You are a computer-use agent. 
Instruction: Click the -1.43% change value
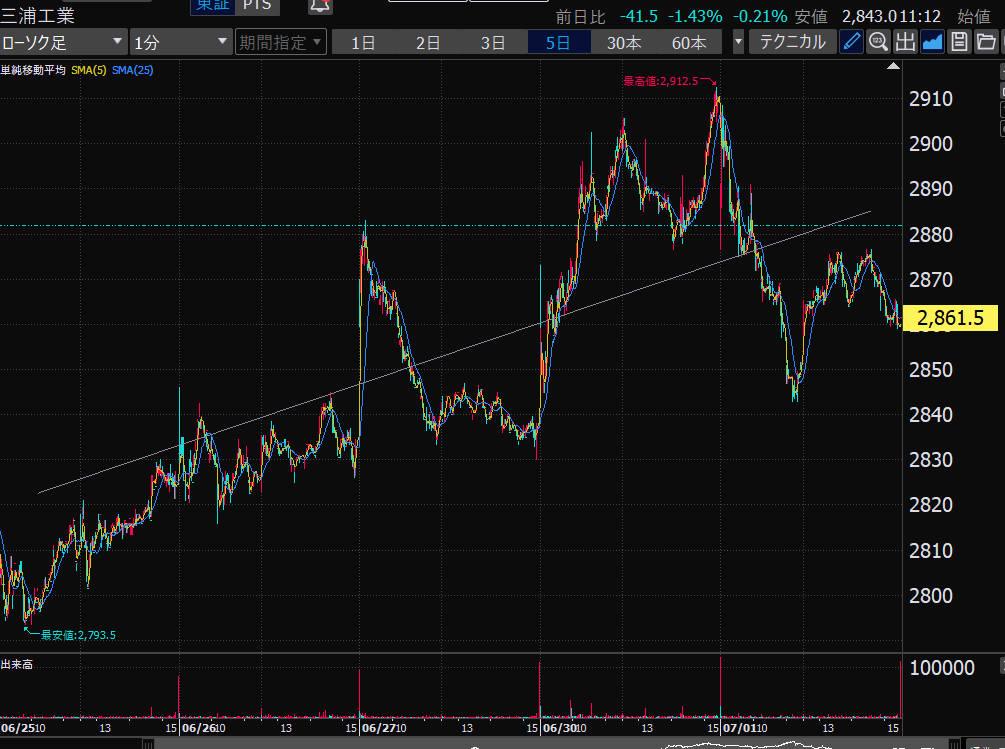pyautogui.click(x=695, y=16)
